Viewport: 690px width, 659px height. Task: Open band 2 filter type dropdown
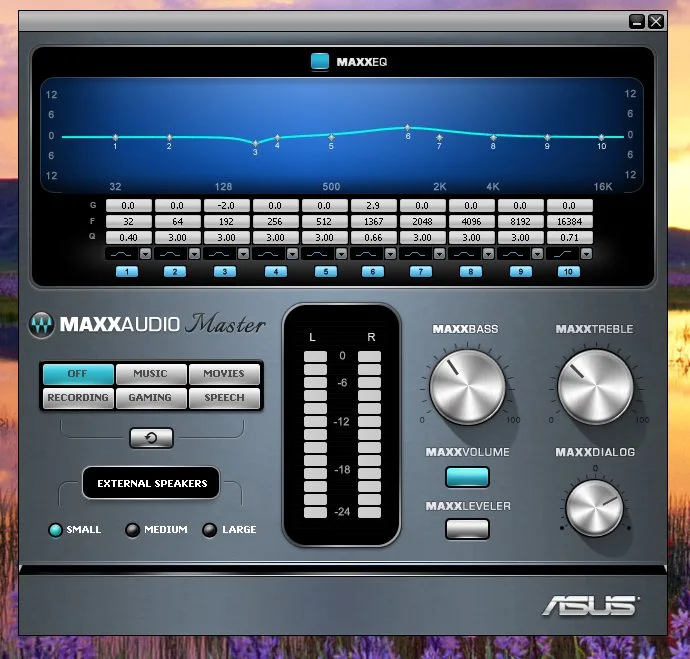194,253
